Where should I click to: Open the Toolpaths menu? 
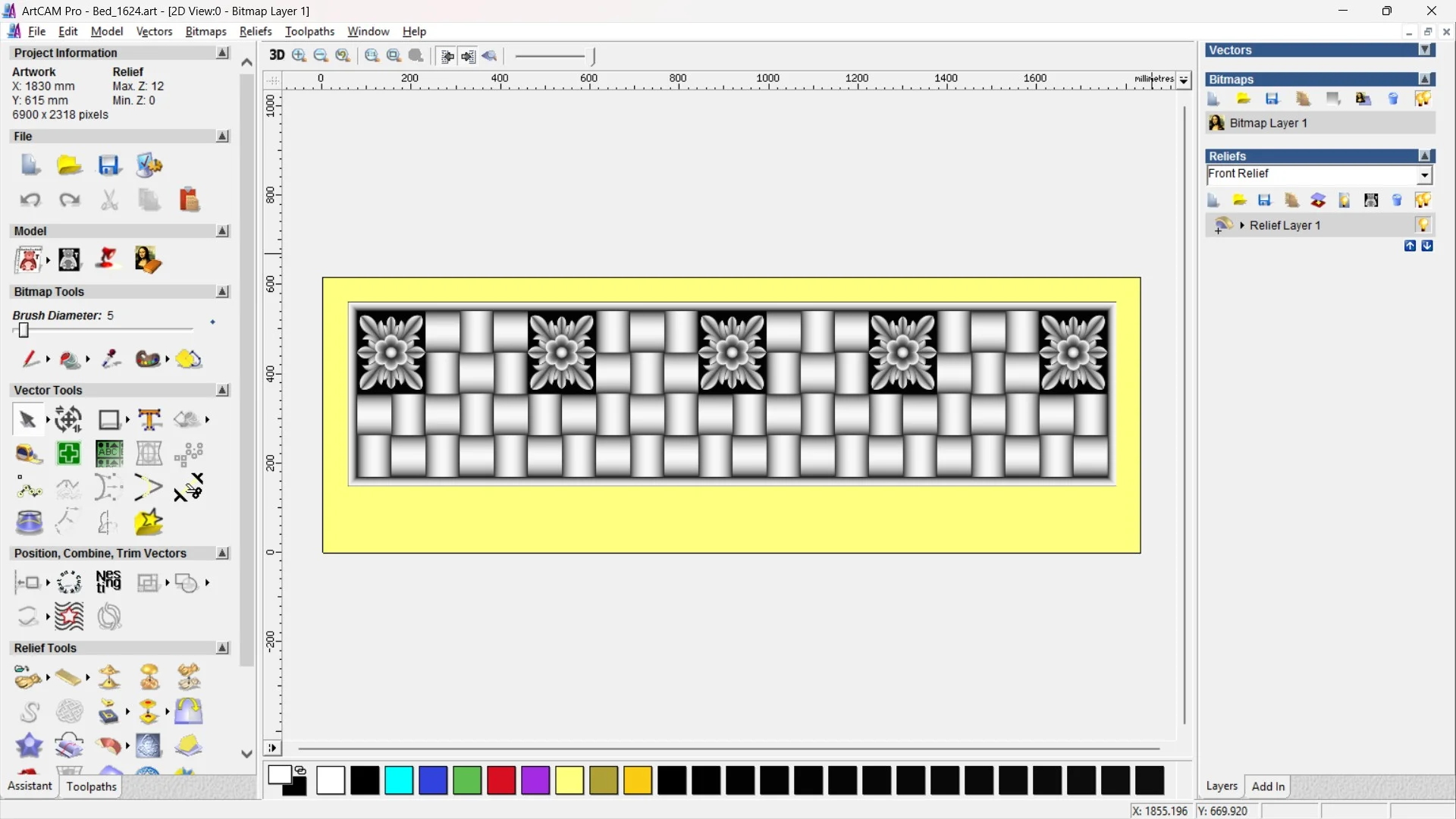pyautogui.click(x=309, y=31)
